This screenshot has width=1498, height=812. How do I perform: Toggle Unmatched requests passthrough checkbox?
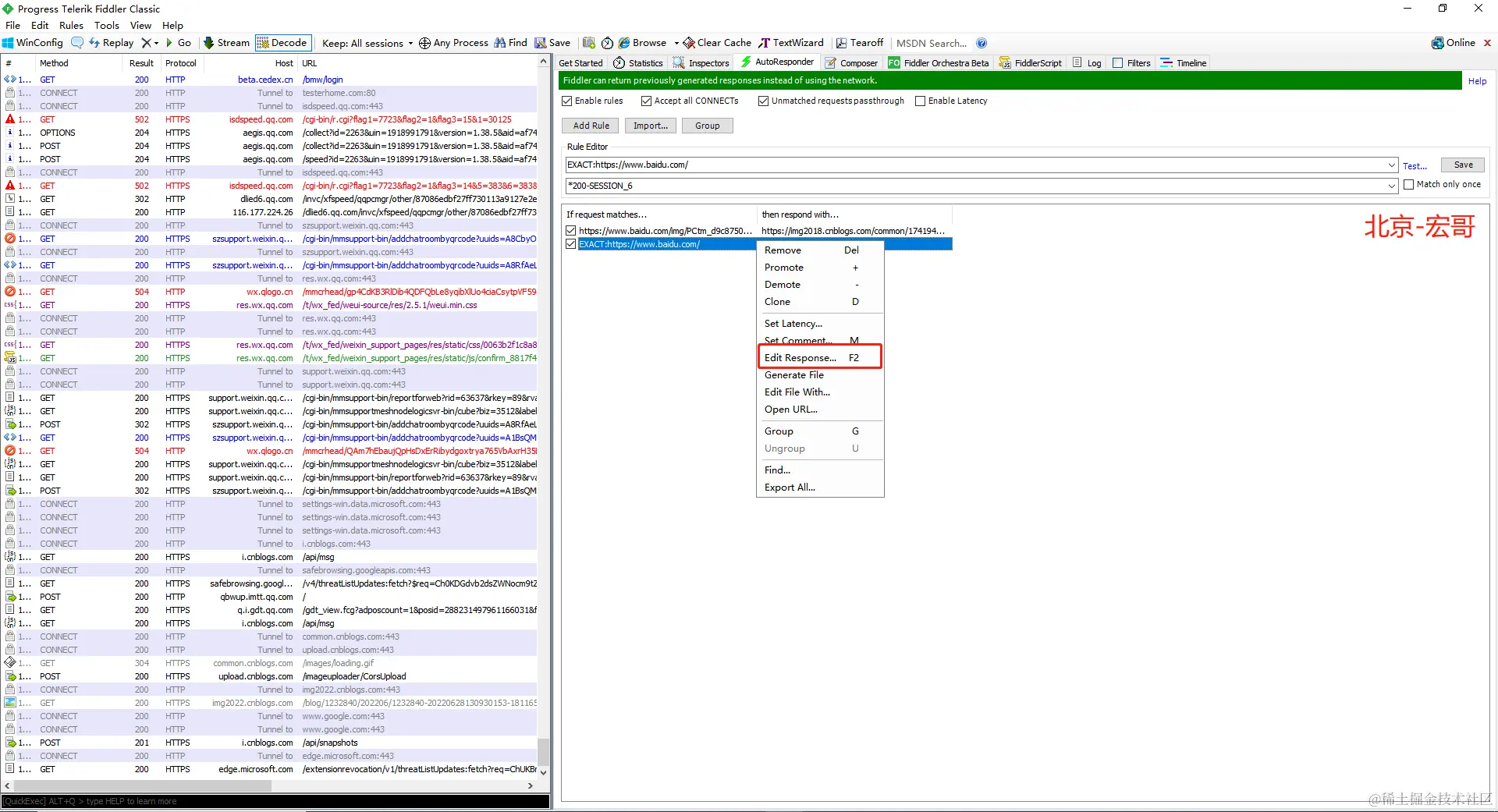tap(764, 101)
